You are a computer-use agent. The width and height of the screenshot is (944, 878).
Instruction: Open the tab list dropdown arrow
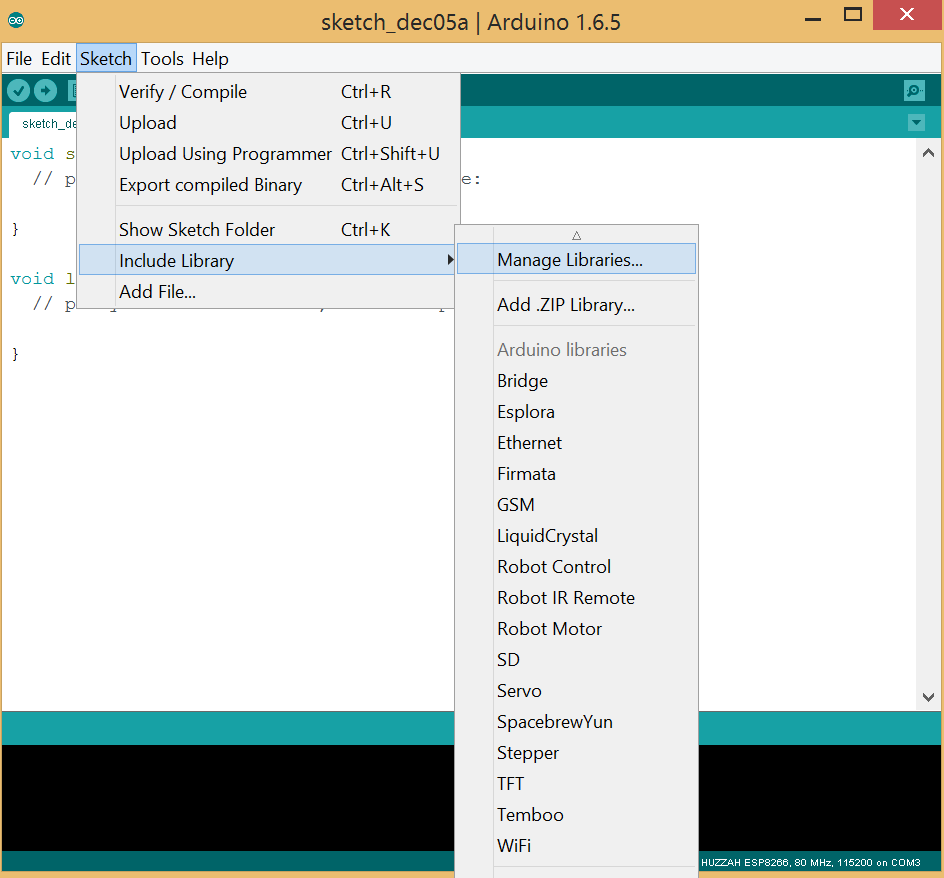[917, 121]
